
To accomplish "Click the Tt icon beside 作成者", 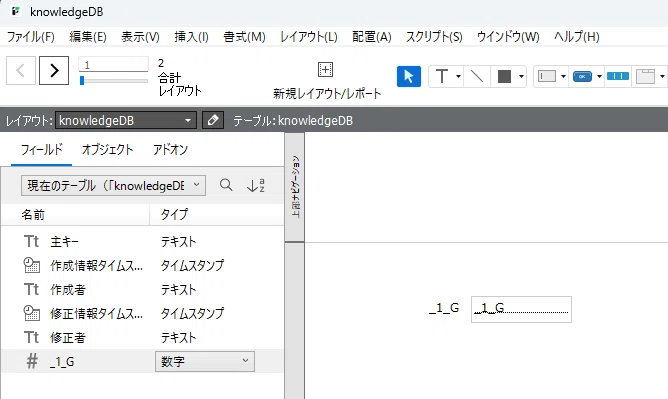I will tap(32, 290).
